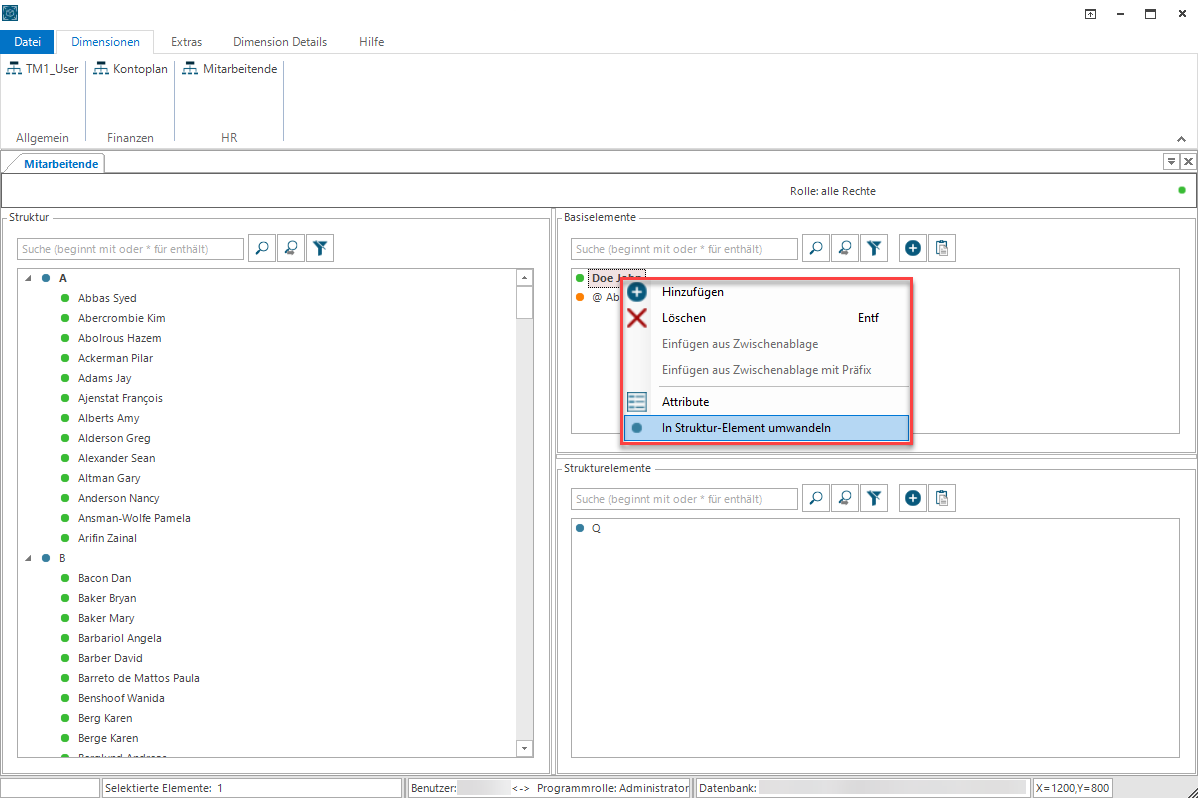1198x798 pixels.
Task: Select Alderson Greg in the tree
Action: coord(114,438)
